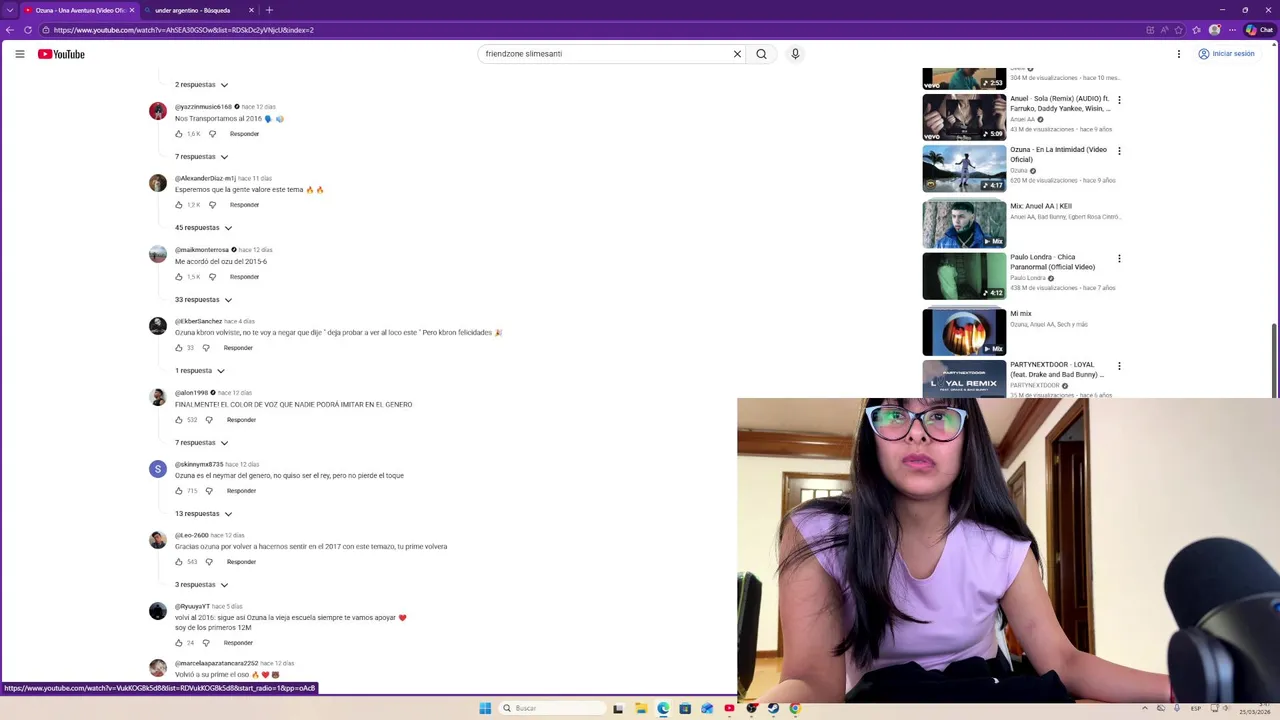This screenshot has height=720, width=1280.
Task: Dislike the comment by @EkberSanchez
Action: pyautogui.click(x=206, y=348)
